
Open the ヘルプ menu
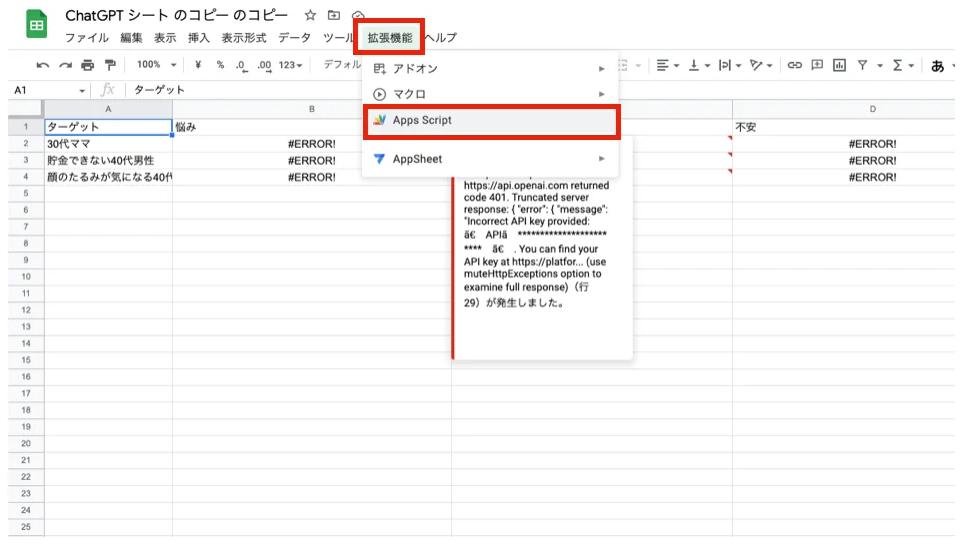click(441, 38)
